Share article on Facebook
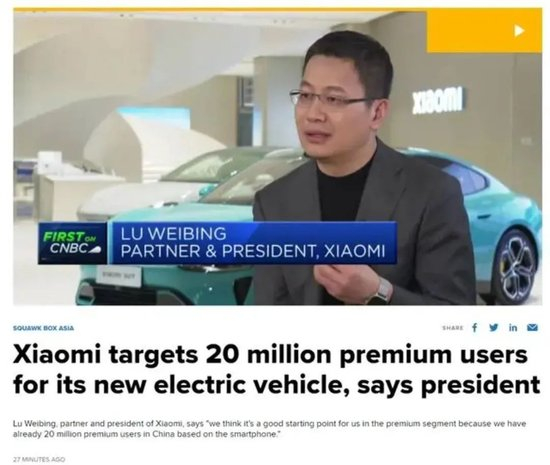550x465 pixels. pos(475,328)
